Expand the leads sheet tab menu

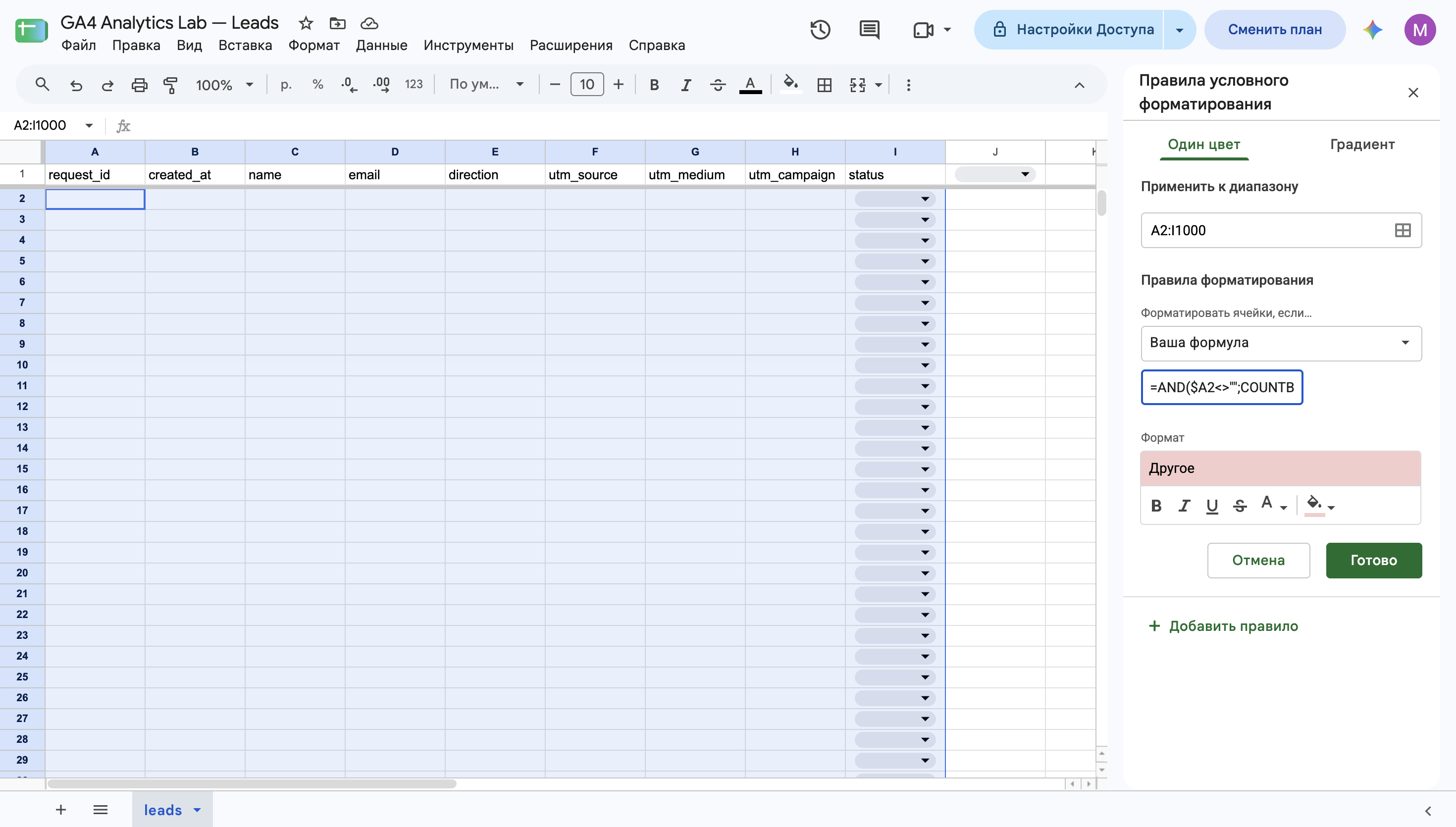197,810
